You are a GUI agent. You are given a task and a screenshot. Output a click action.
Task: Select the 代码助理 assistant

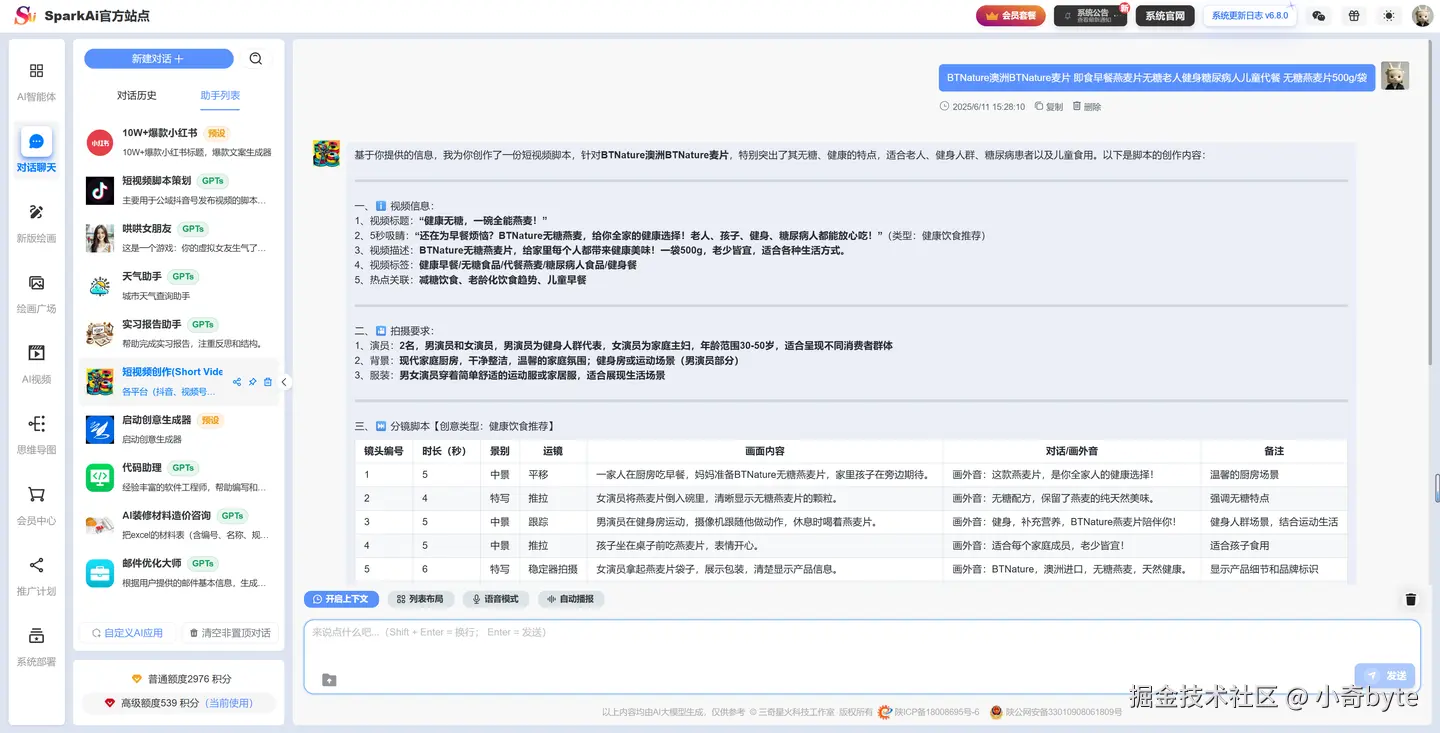tap(179, 477)
